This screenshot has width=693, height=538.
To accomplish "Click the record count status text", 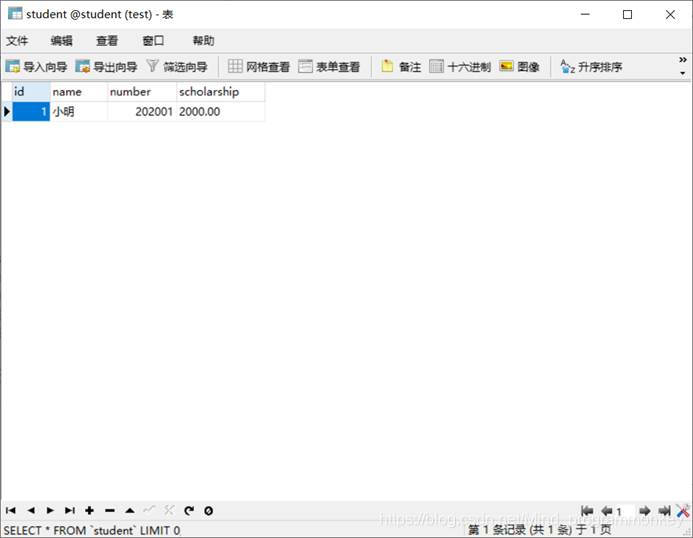I will (539, 529).
